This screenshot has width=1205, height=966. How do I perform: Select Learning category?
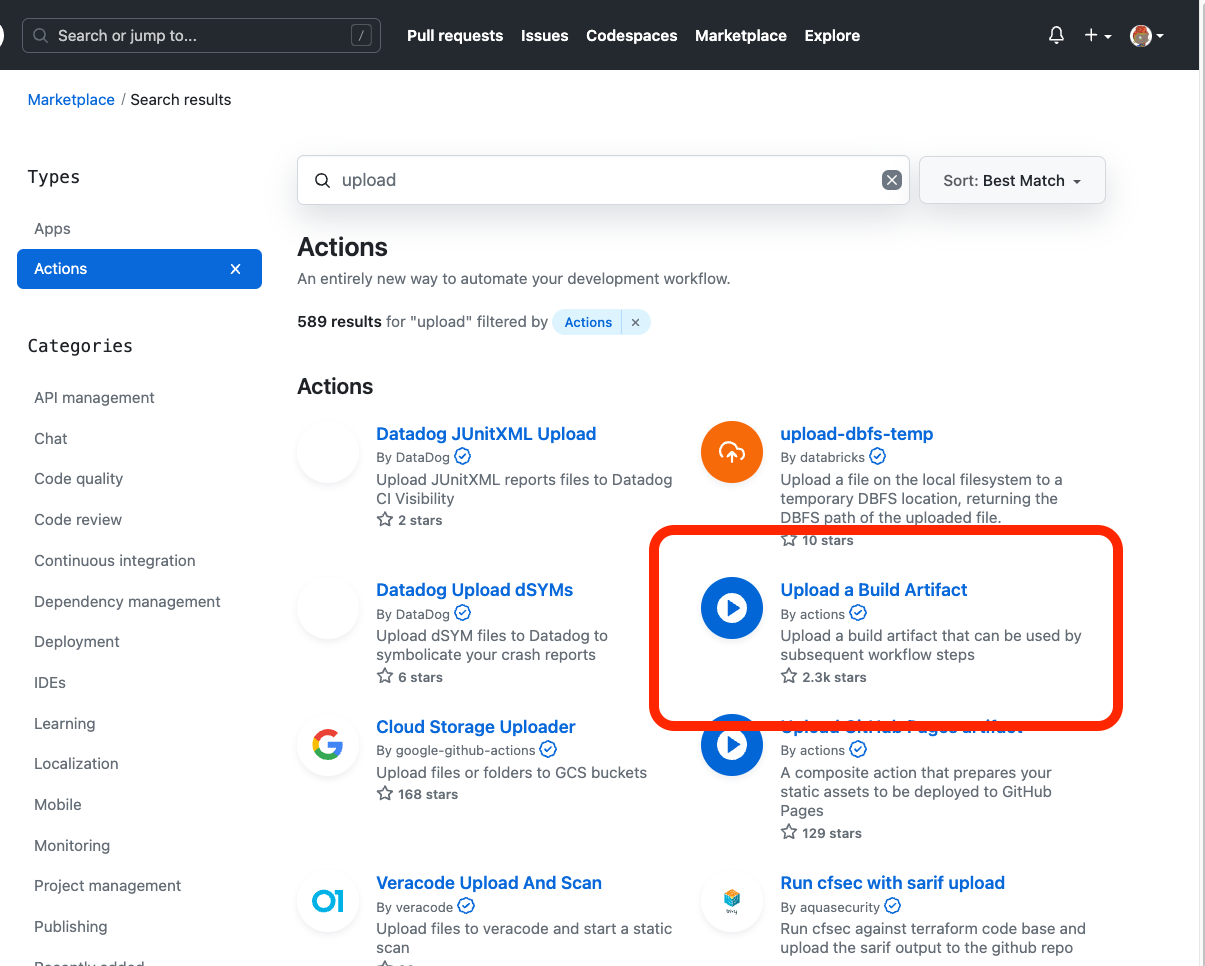65,724
